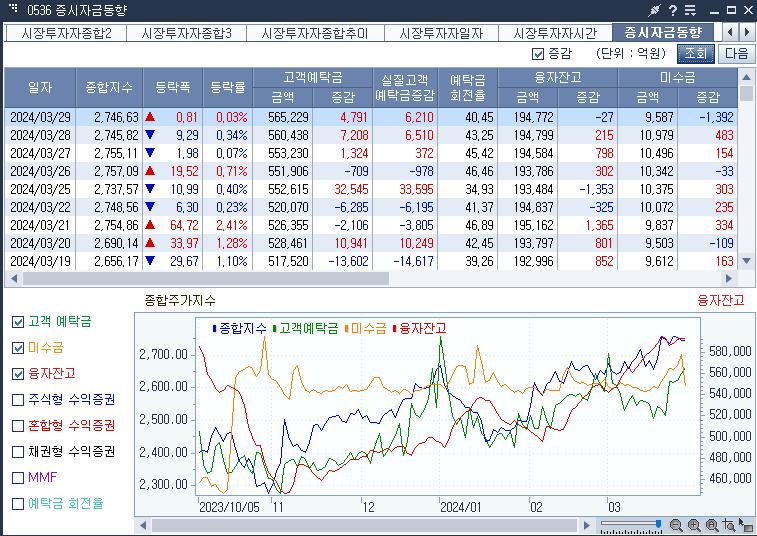Select the 증시자금동향 tab
The height and width of the screenshot is (536, 757).
coord(663,32)
